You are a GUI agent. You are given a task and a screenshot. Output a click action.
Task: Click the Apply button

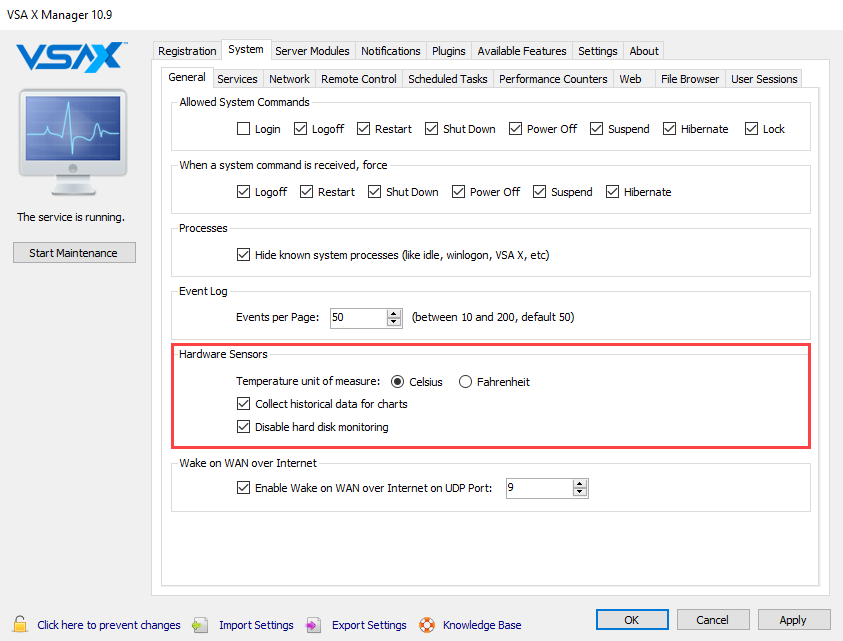[792, 620]
